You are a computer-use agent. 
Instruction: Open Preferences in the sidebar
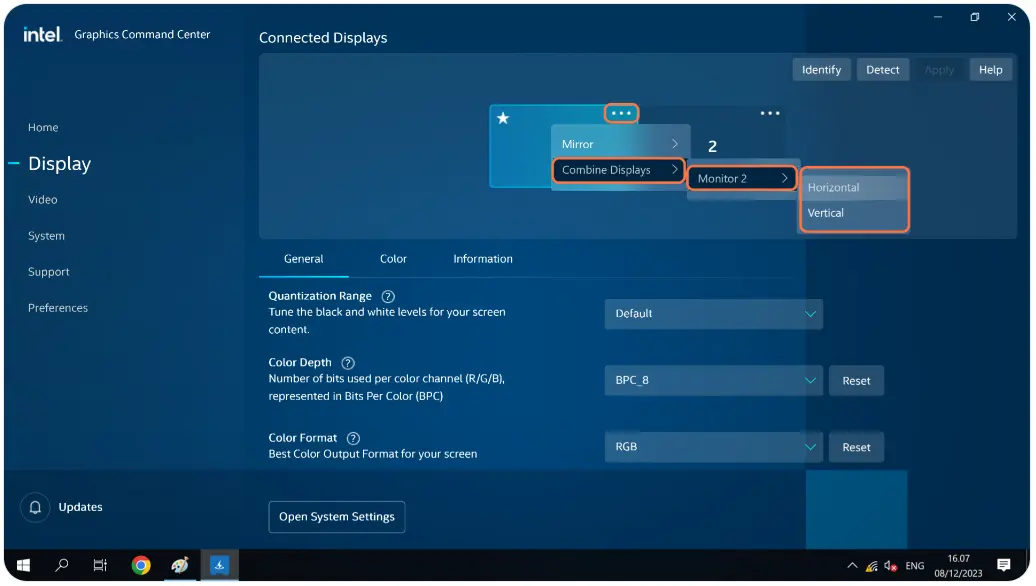57,308
